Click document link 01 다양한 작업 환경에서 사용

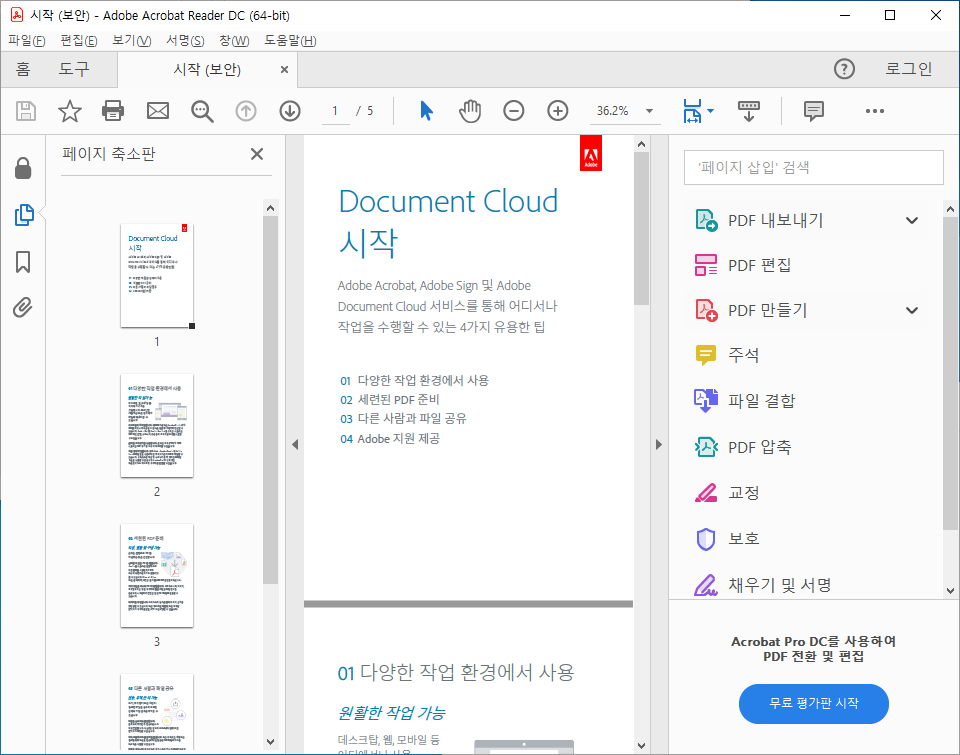tap(414, 380)
